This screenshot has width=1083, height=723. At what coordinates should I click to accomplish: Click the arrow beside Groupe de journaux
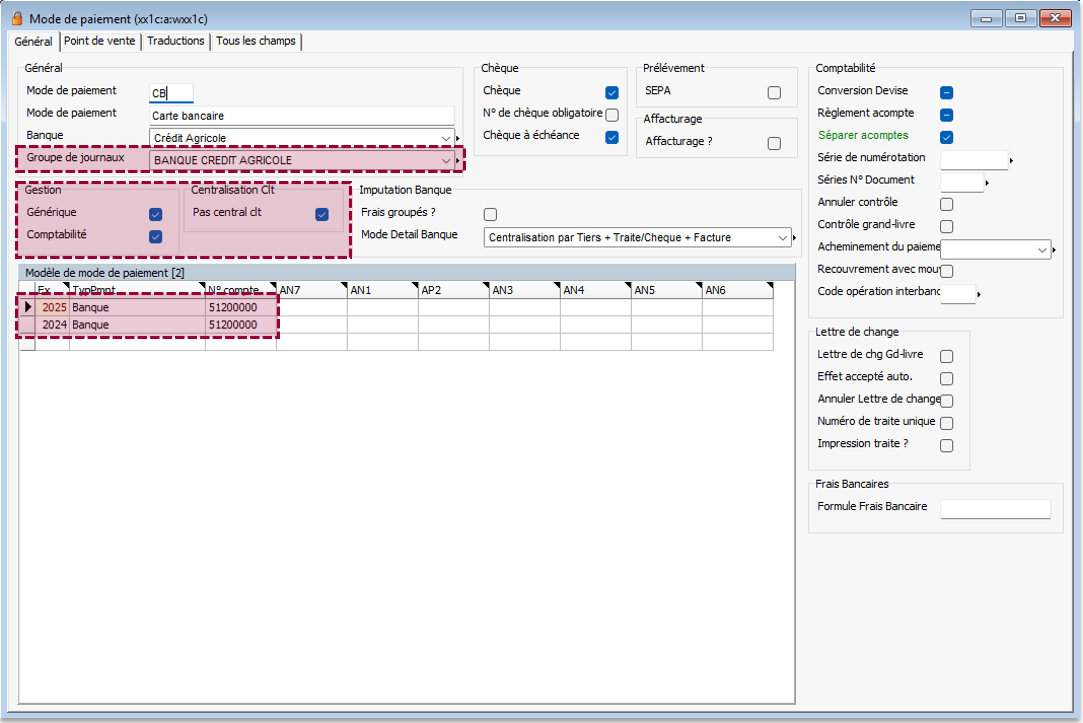pos(458,160)
